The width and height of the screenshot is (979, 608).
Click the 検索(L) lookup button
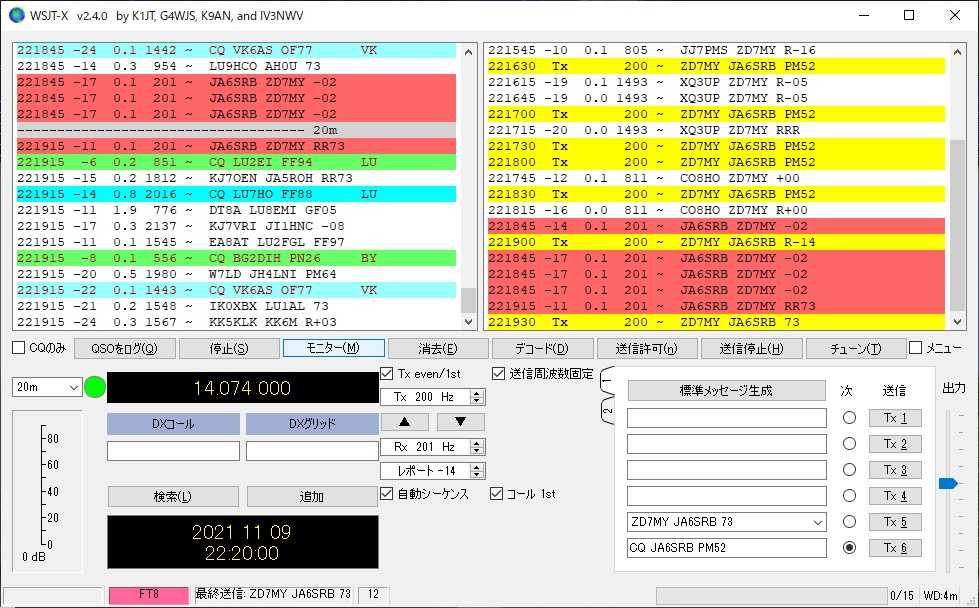pyautogui.click(x=173, y=497)
